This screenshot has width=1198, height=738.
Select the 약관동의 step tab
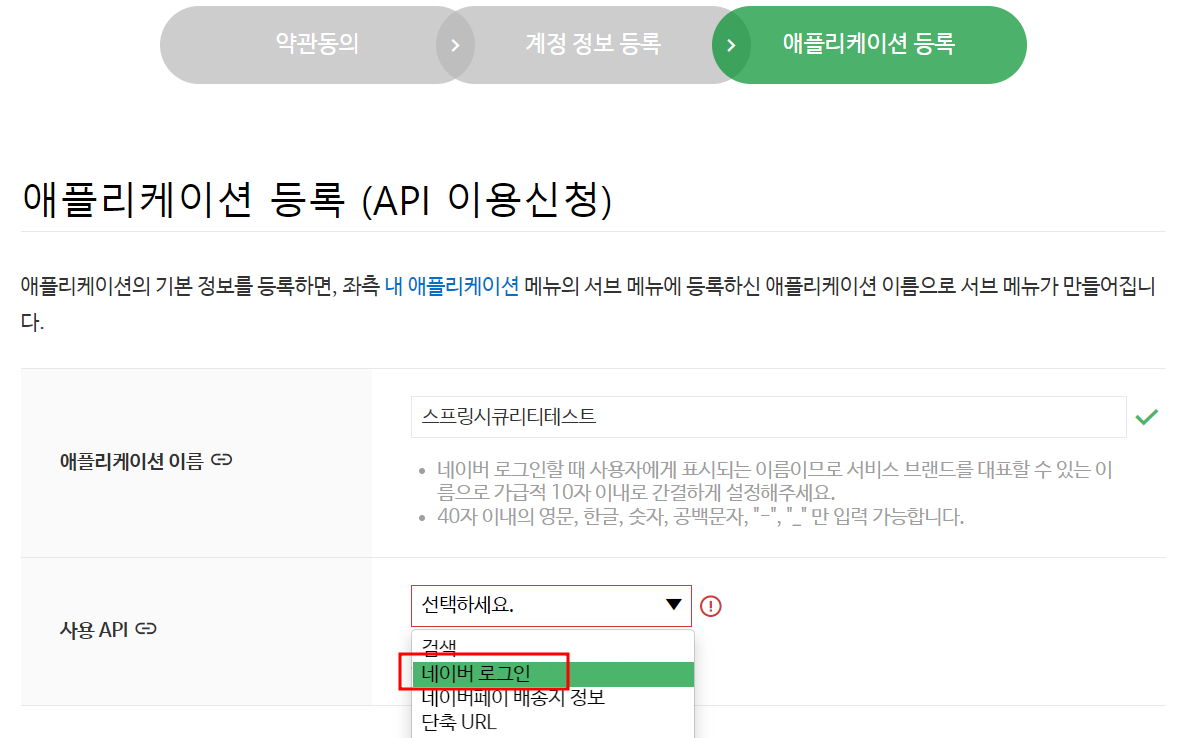point(317,44)
